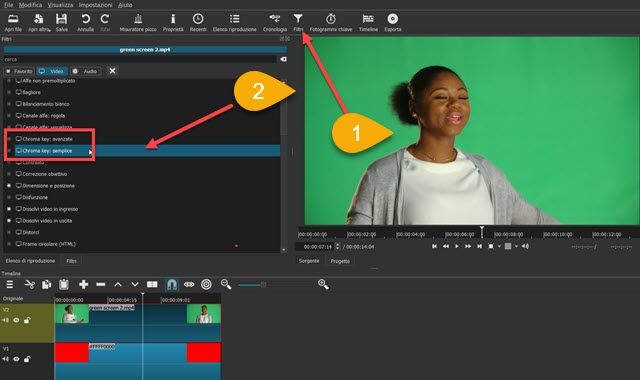Undo the last action with Annulla
640x380 pixels.
pos(85,22)
